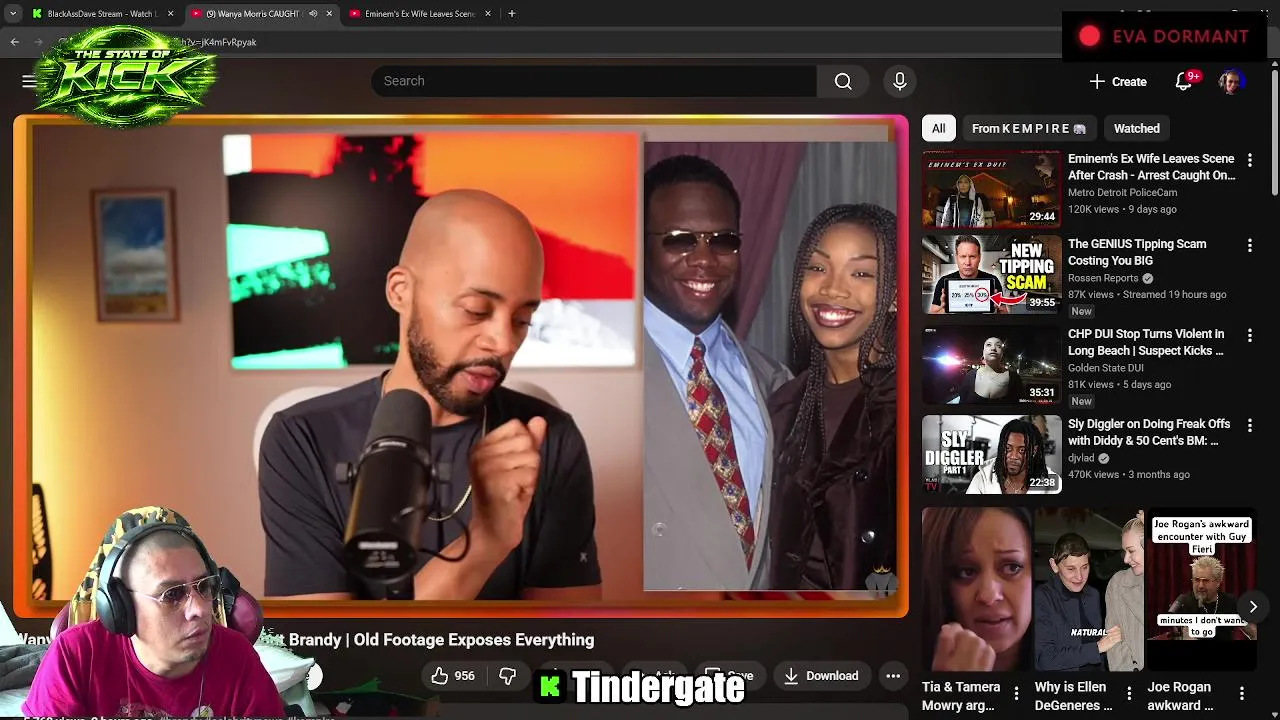
Task: Open CHP DUI Stop thumbnail
Action: click(991, 364)
